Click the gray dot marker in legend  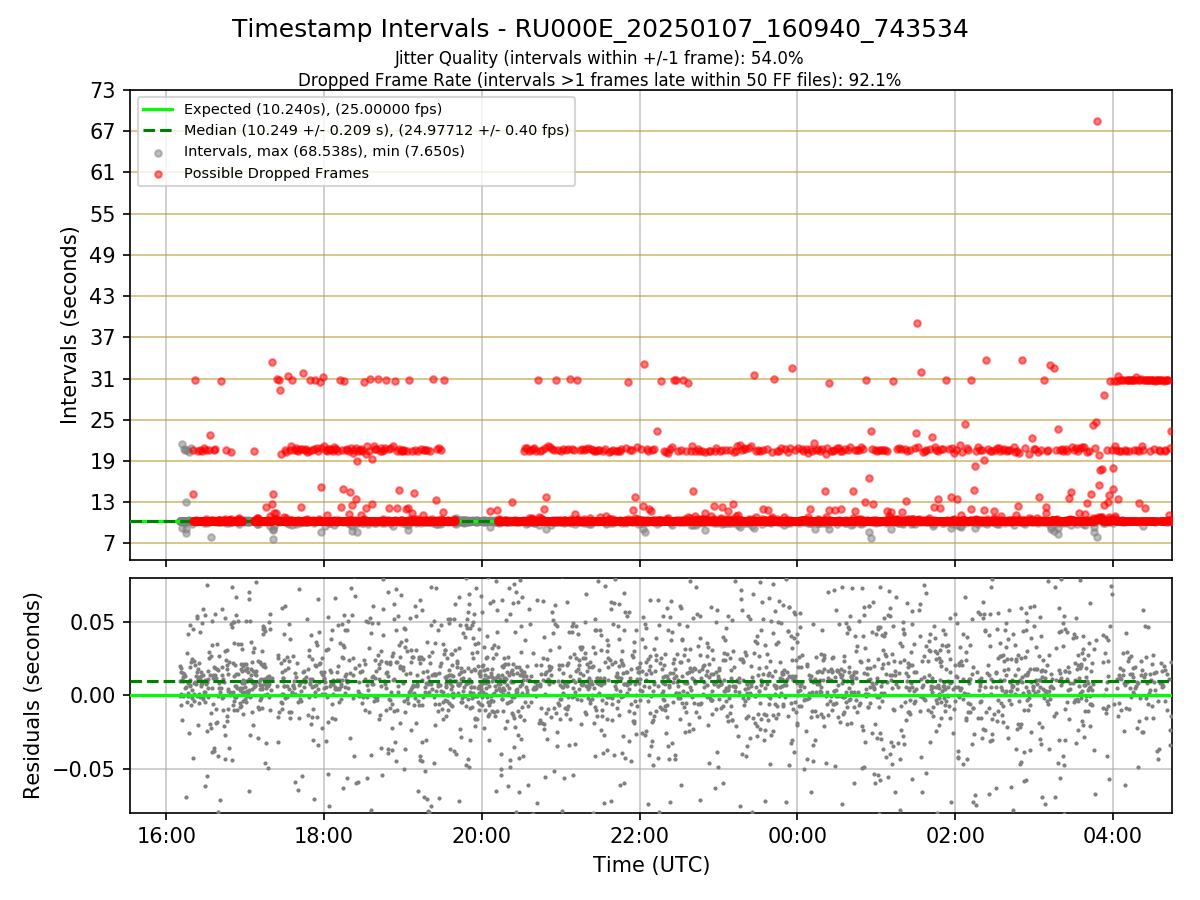point(159,152)
